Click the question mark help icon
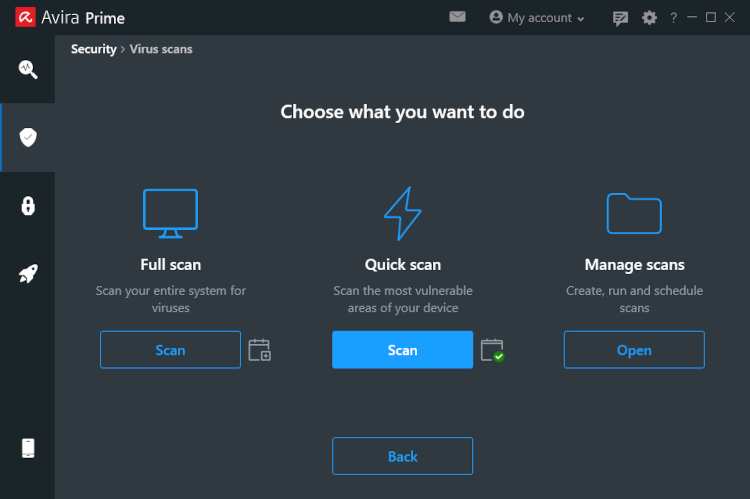 pyautogui.click(x=674, y=18)
